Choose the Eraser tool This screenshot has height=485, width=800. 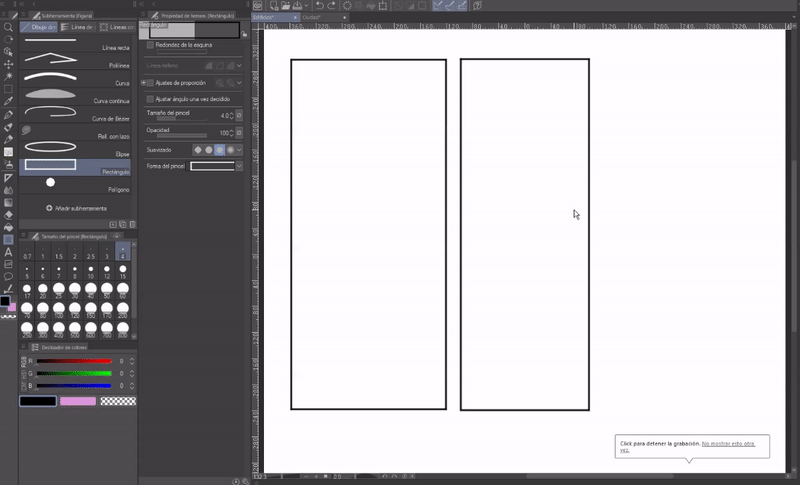point(8,215)
